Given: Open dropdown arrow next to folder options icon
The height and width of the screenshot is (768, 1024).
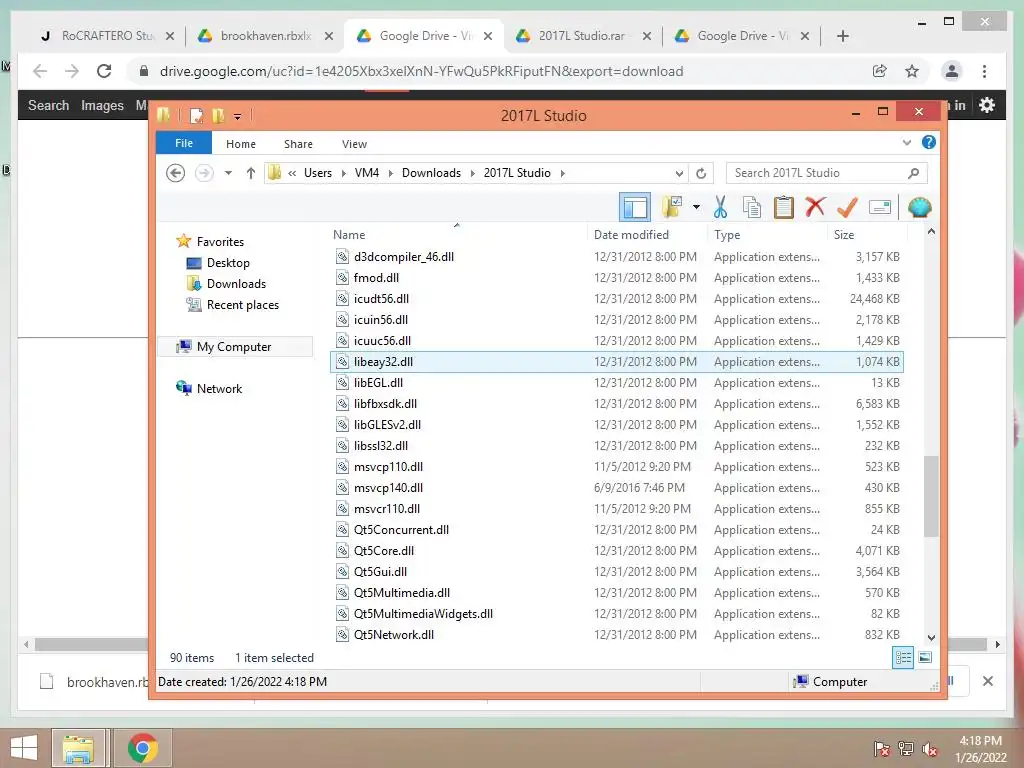Looking at the screenshot, I should pos(696,208).
